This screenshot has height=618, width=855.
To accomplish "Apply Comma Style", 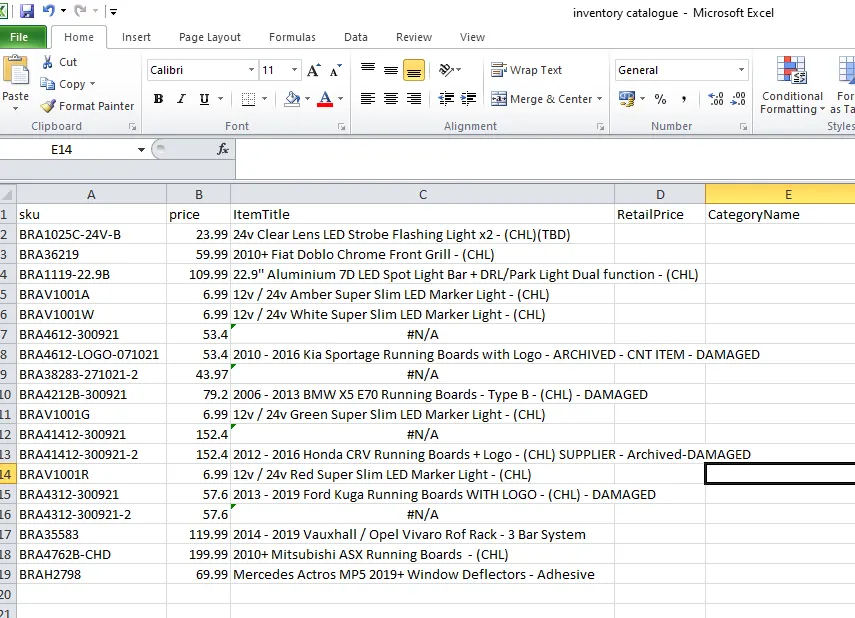I will click(x=684, y=99).
